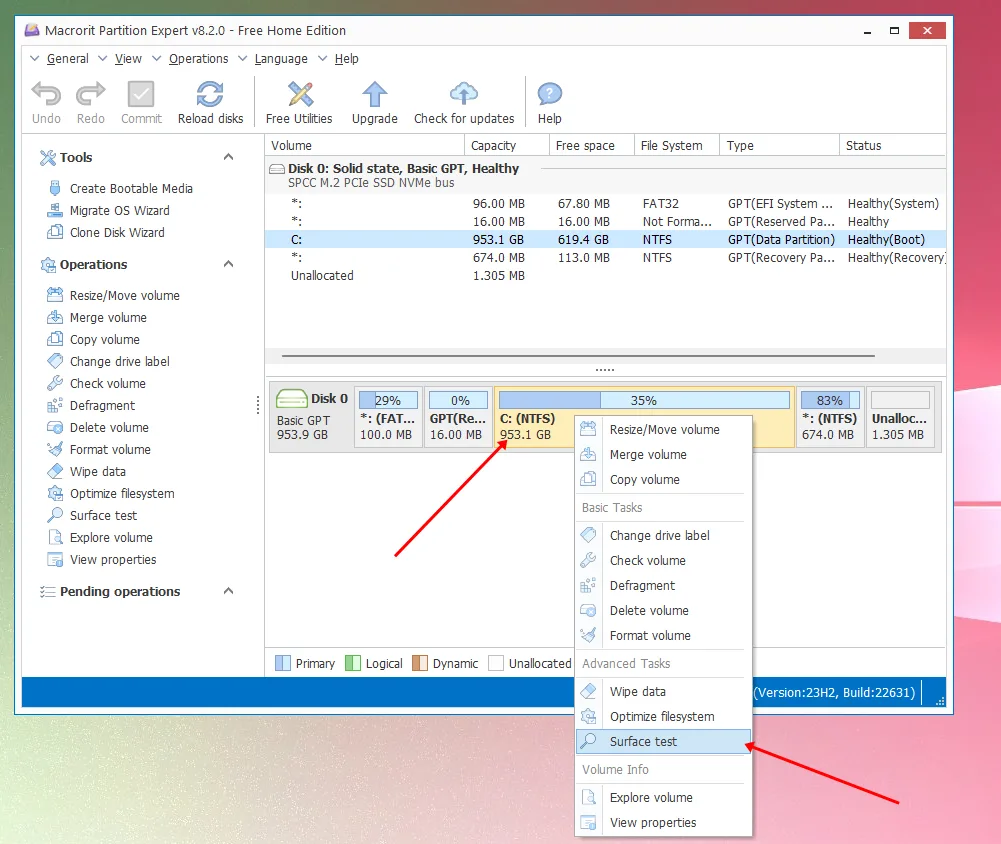Click the Capacity column header
The width and height of the screenshot is (1001, 844).
click(x=493, y=145)
